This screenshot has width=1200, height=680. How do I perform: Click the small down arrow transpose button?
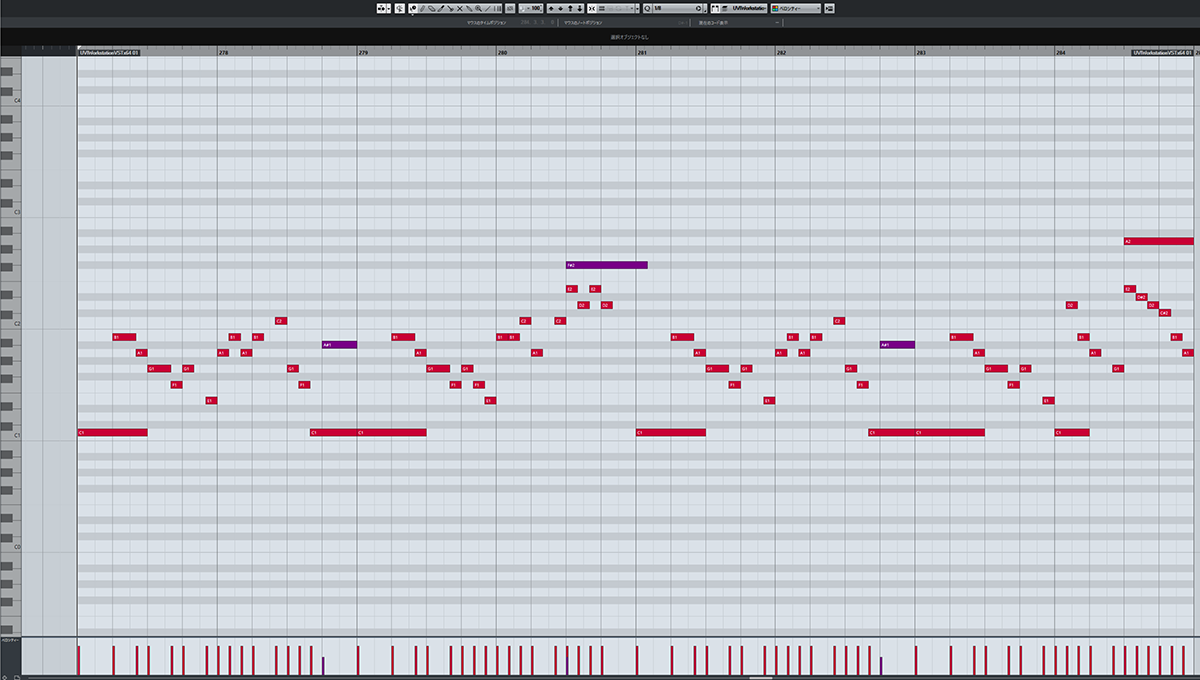point(560,8)
